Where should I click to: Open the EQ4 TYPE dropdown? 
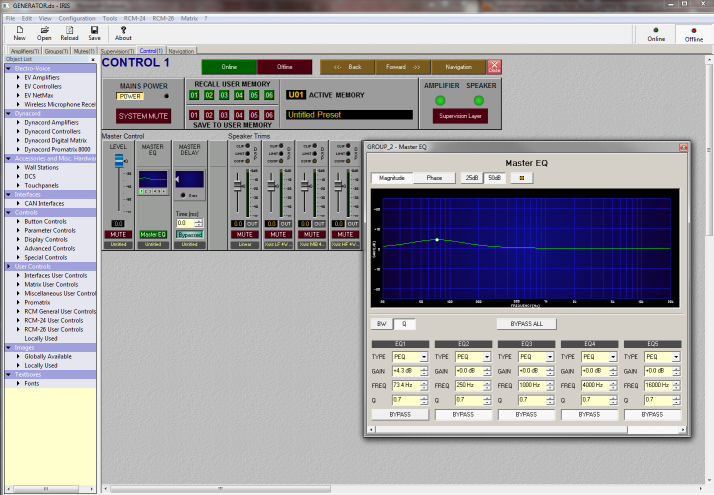click(613, 357)
